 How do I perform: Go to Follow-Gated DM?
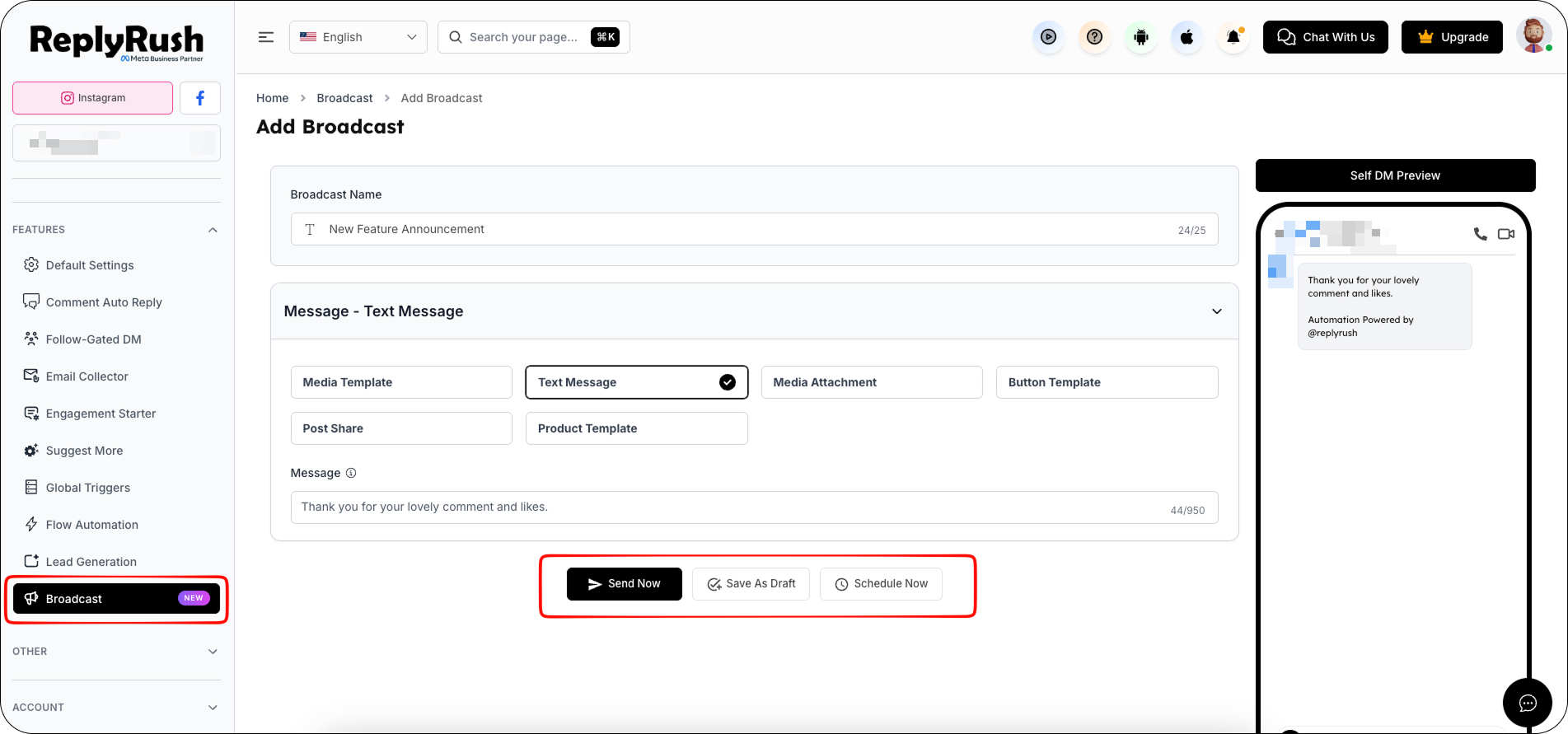[116, 339]
